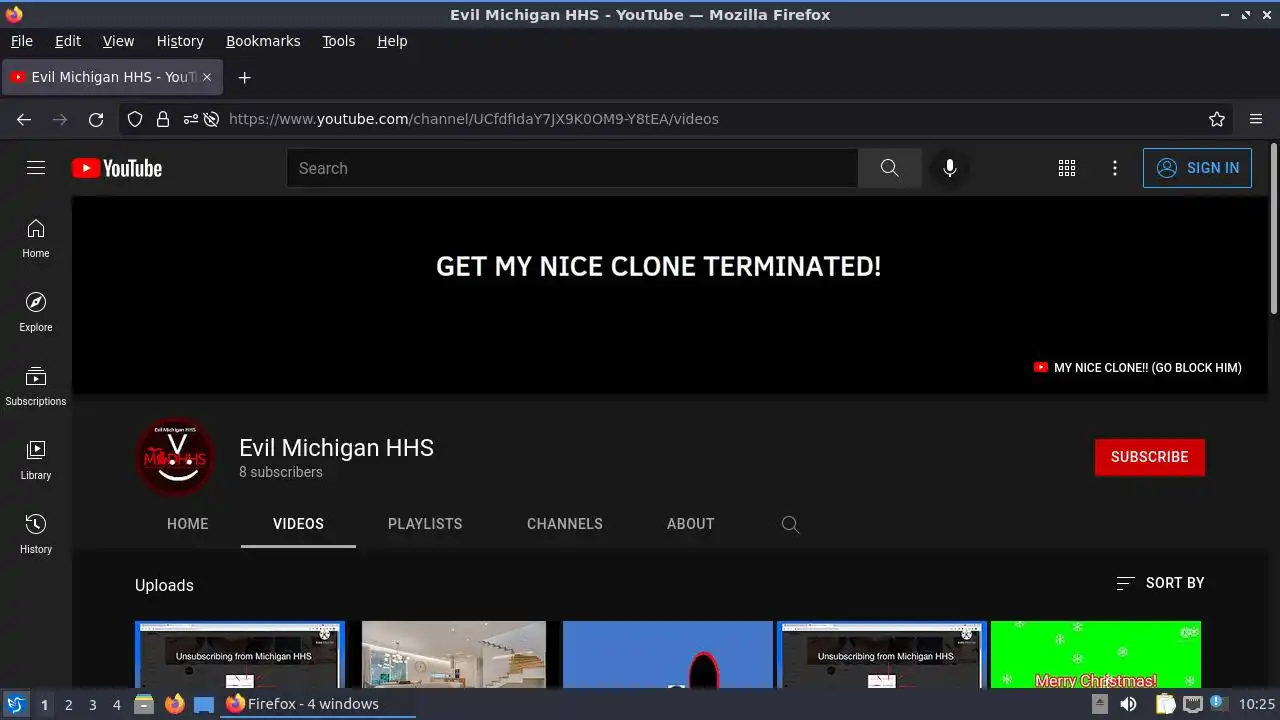Screen dimensions: 1280x720
Task: Click the red SUBSCRIBE button
Action: 1150,457
